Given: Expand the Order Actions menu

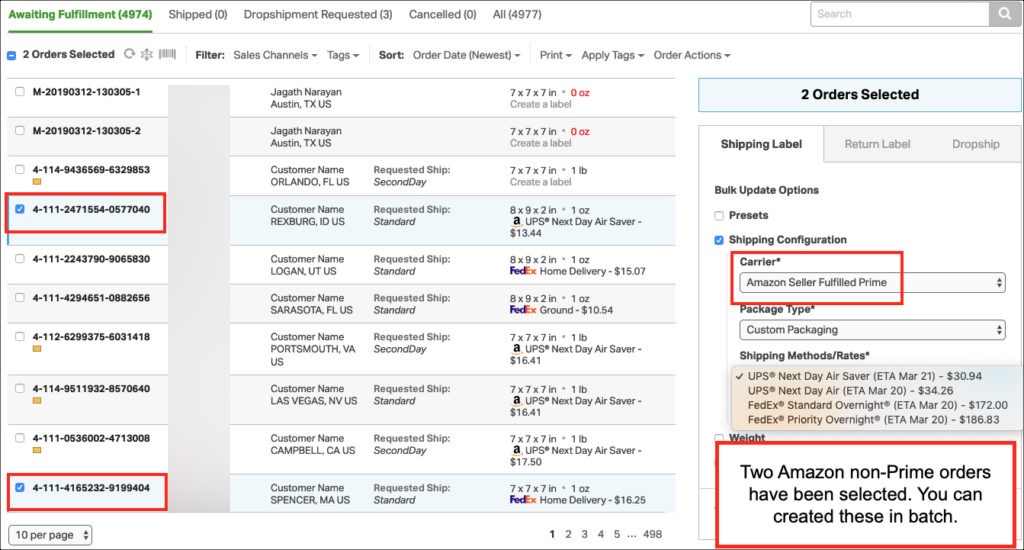Looking at the screenshot, I should click(x=692, y=55).
